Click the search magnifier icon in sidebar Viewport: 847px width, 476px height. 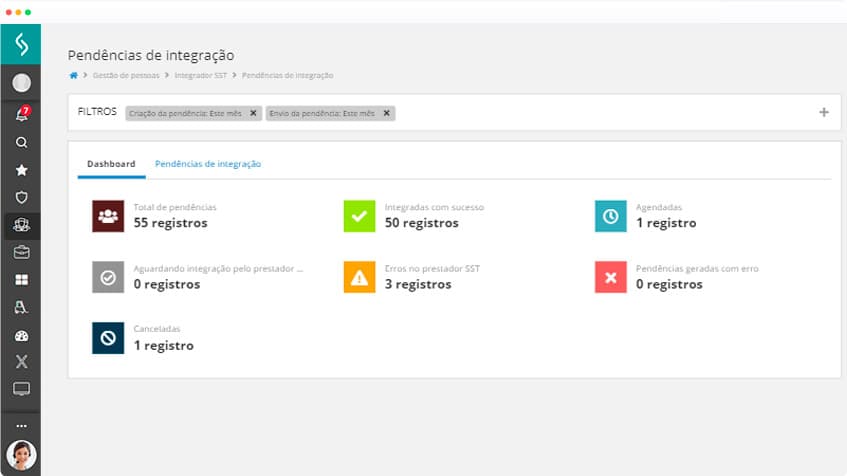(x=21, y=143)
